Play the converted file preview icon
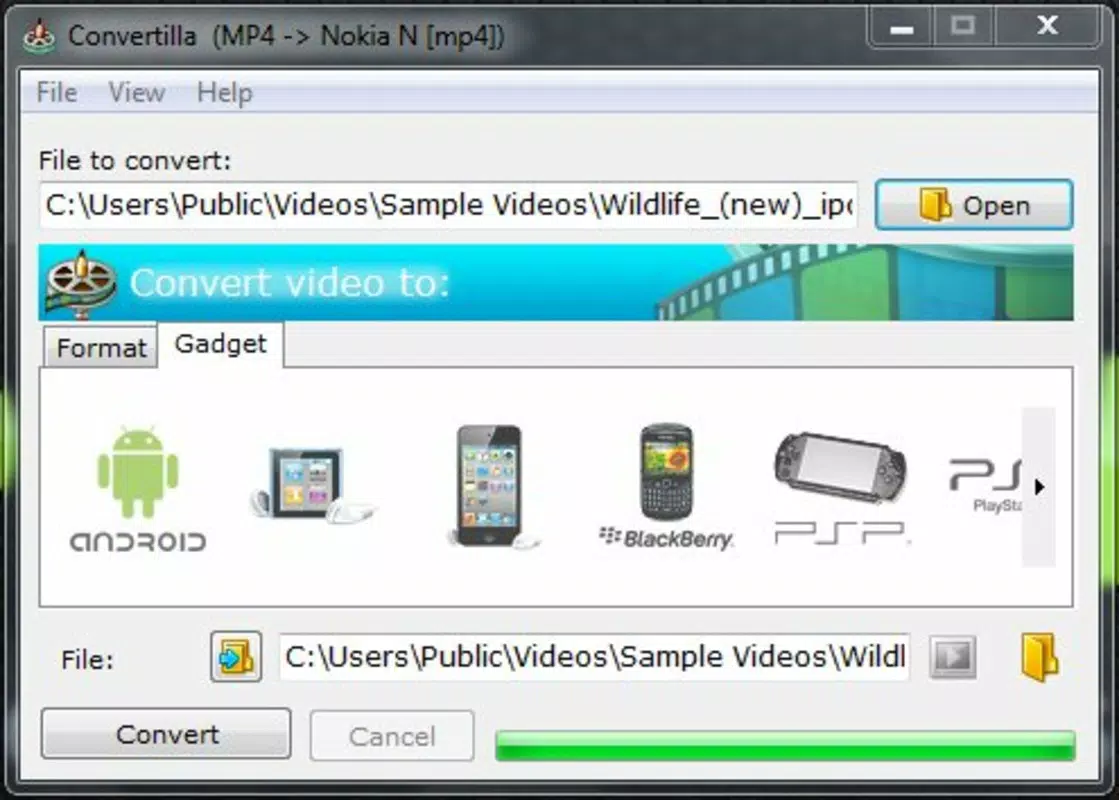 (x=953, y=656)
